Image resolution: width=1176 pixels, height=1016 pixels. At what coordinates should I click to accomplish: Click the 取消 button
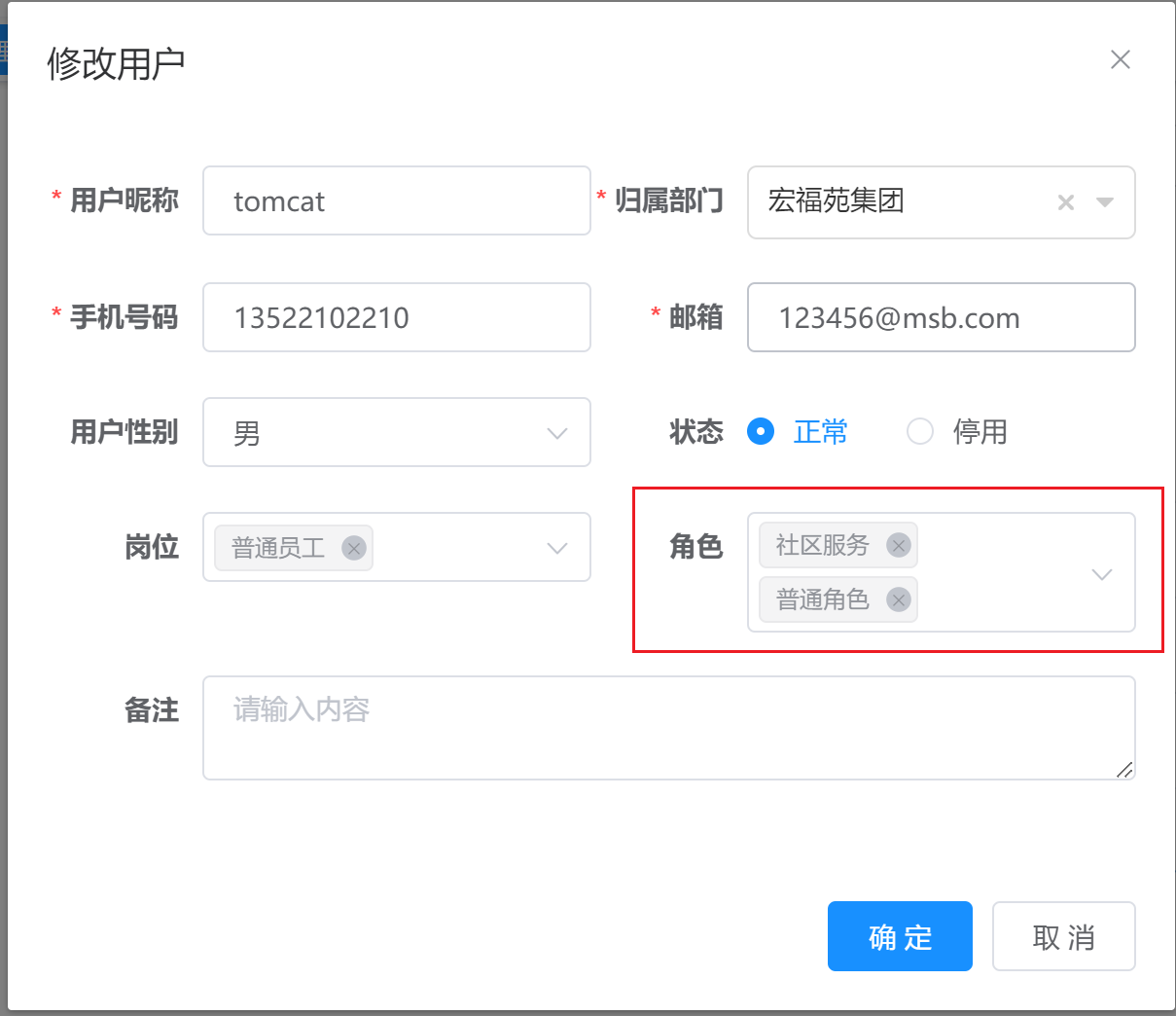1064,936
